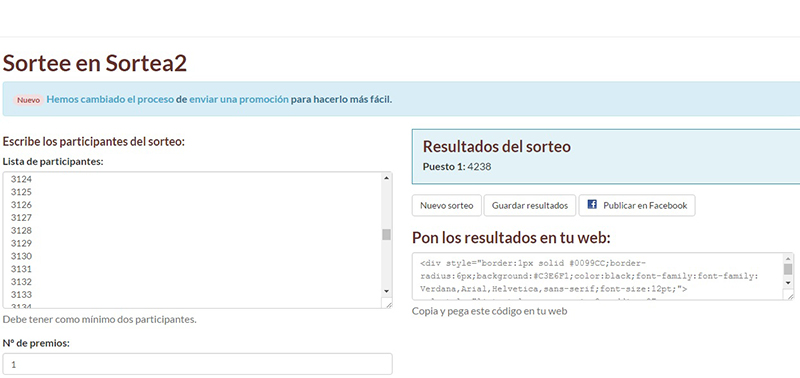The width and height of the screenshot is (800, 378).
Task: Select participant line 3126
Action: [x=21, y=205]
